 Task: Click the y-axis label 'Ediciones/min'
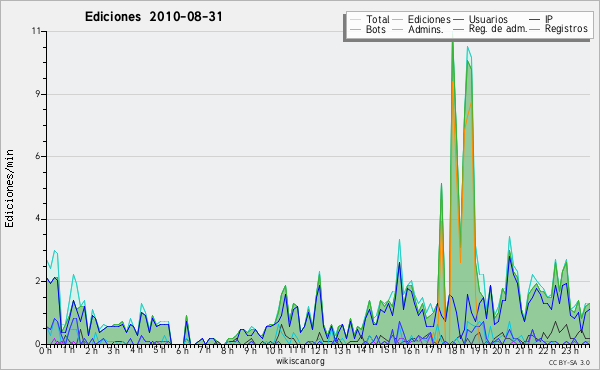click(x=9, y=189)
